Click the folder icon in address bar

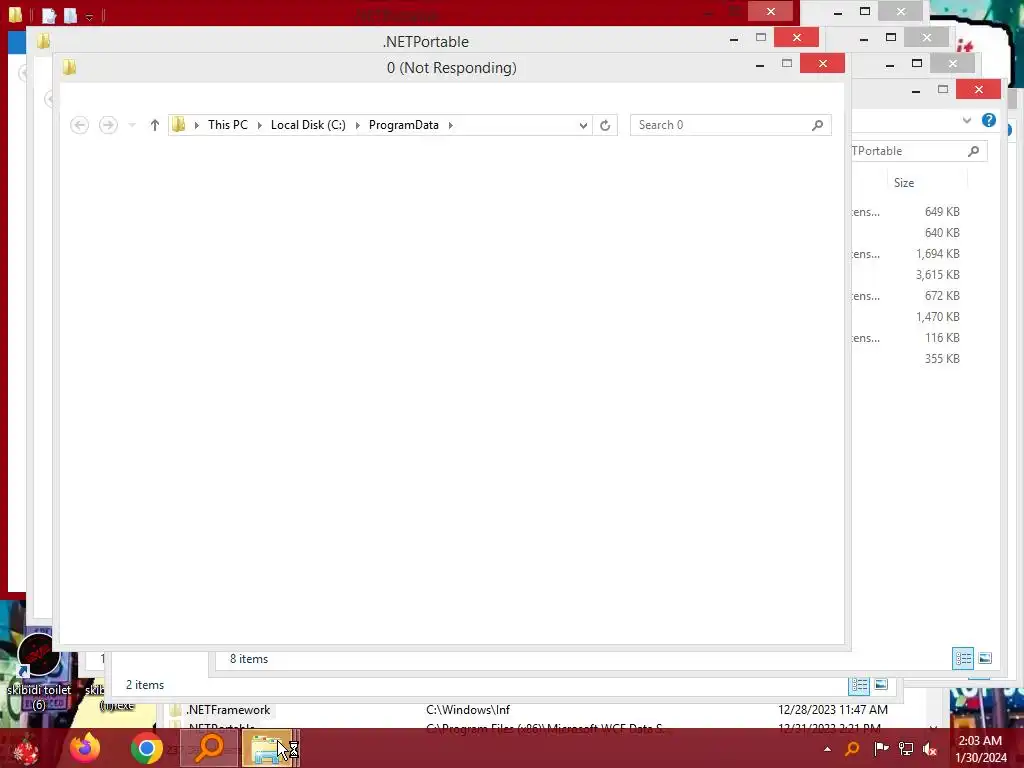(178, 124)
